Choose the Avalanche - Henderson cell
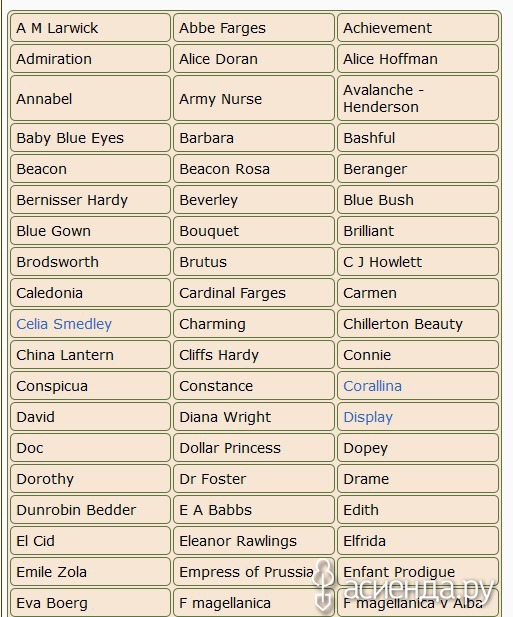The image size is (513, 617). pos(418,98)
